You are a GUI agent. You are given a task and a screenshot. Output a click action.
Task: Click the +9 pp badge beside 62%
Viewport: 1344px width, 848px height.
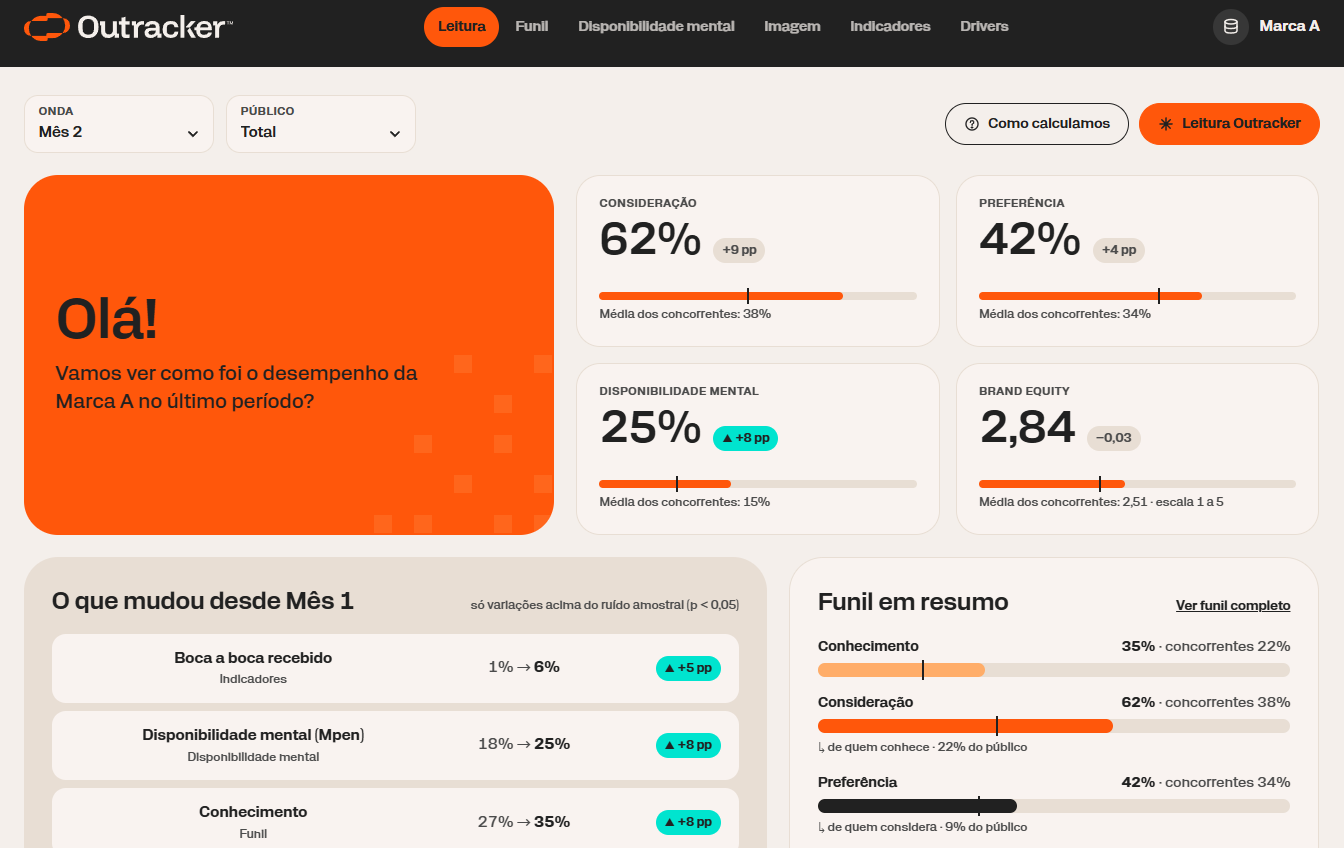click(x=739, y=250)
